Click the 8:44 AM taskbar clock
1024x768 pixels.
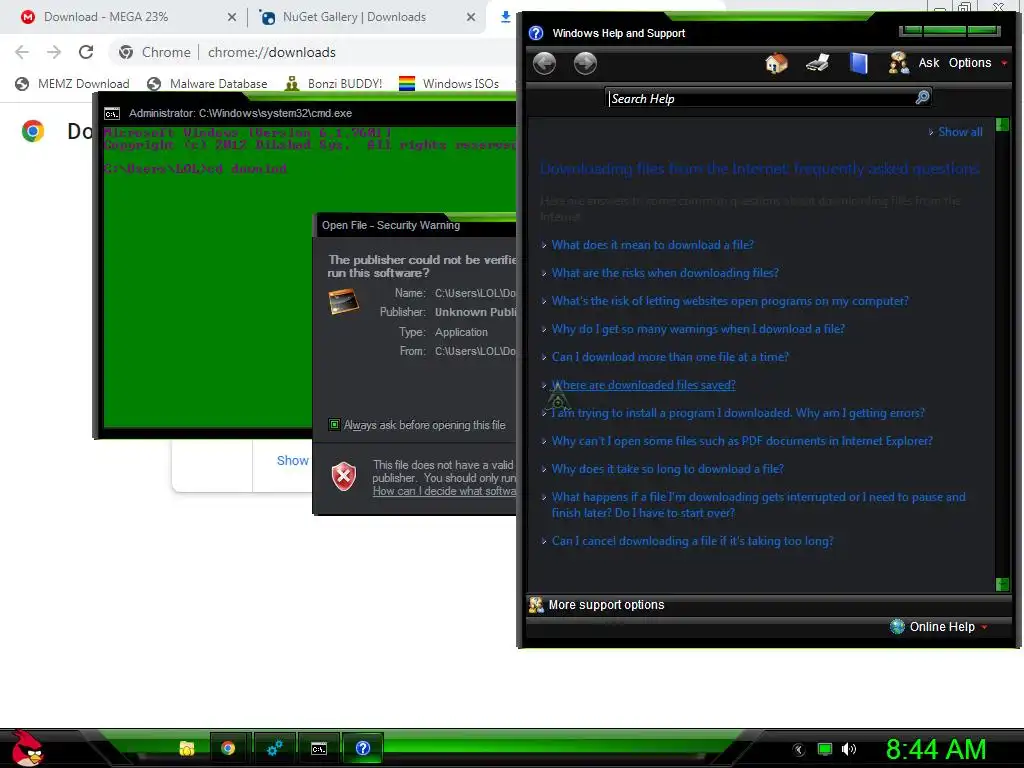coord(936,749)
